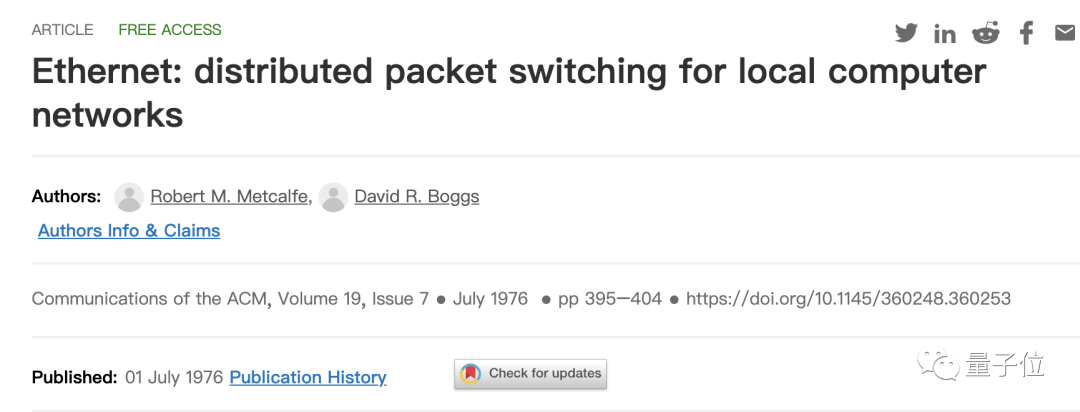Click the Ethernet article title heading
Image resolution: width=1080 pixels, height=412 pixels.
(x=509, y=93)
